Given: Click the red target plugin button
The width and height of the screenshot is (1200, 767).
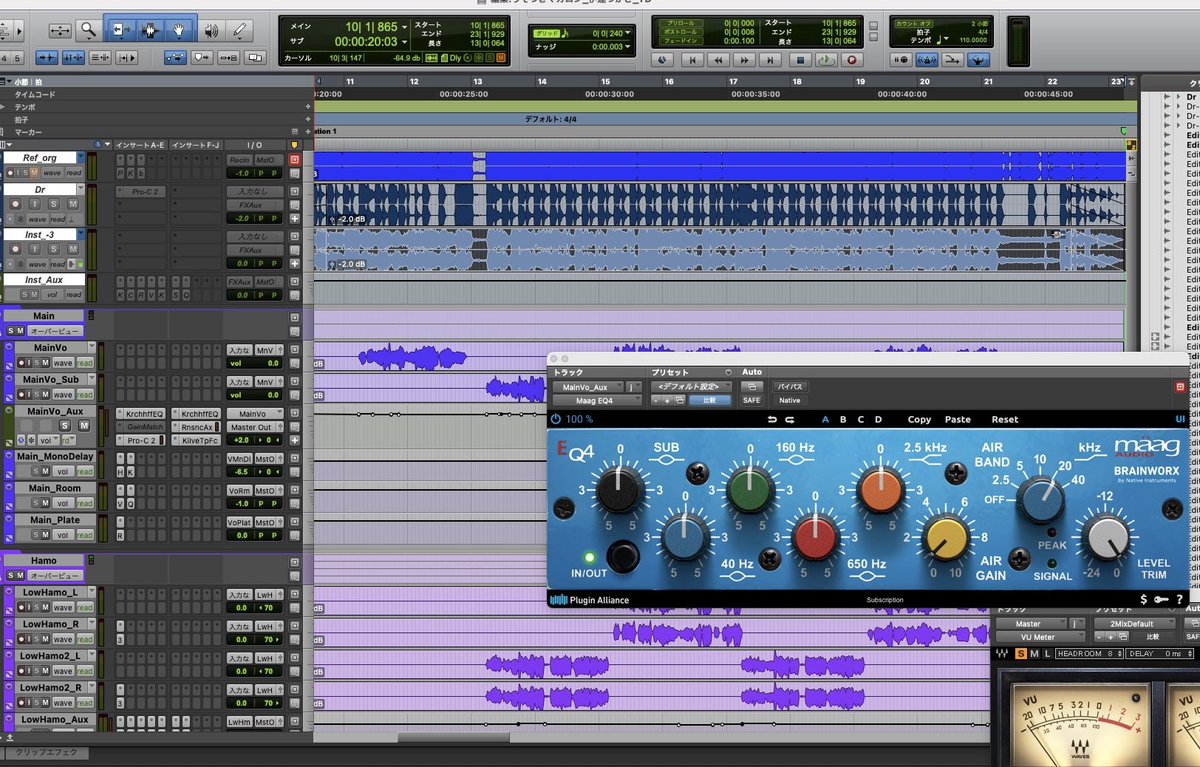Looking at the screenshot, I should [1180, 386].
